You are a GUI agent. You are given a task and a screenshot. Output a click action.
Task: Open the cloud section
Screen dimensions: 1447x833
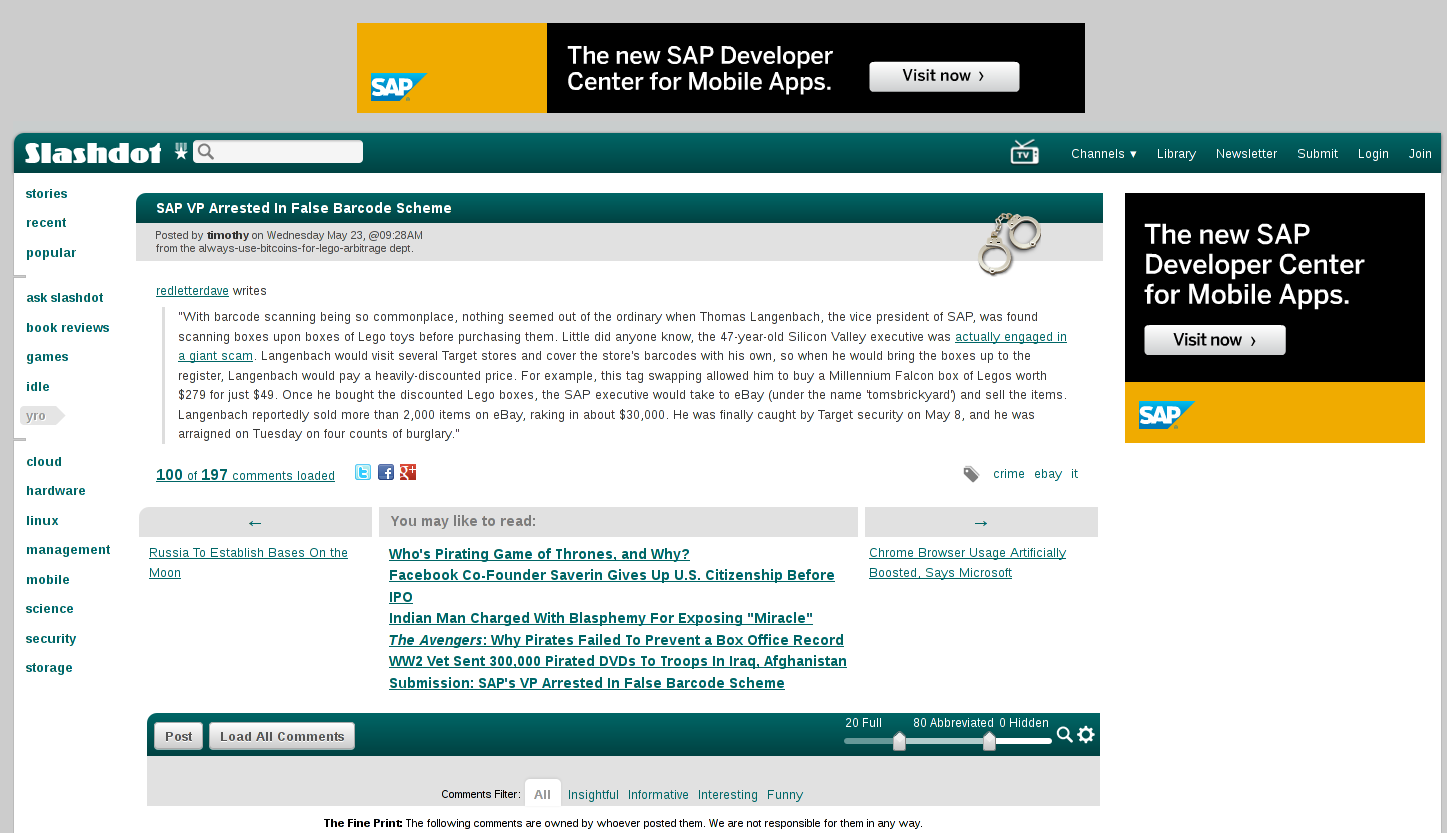tap(44, 462)
